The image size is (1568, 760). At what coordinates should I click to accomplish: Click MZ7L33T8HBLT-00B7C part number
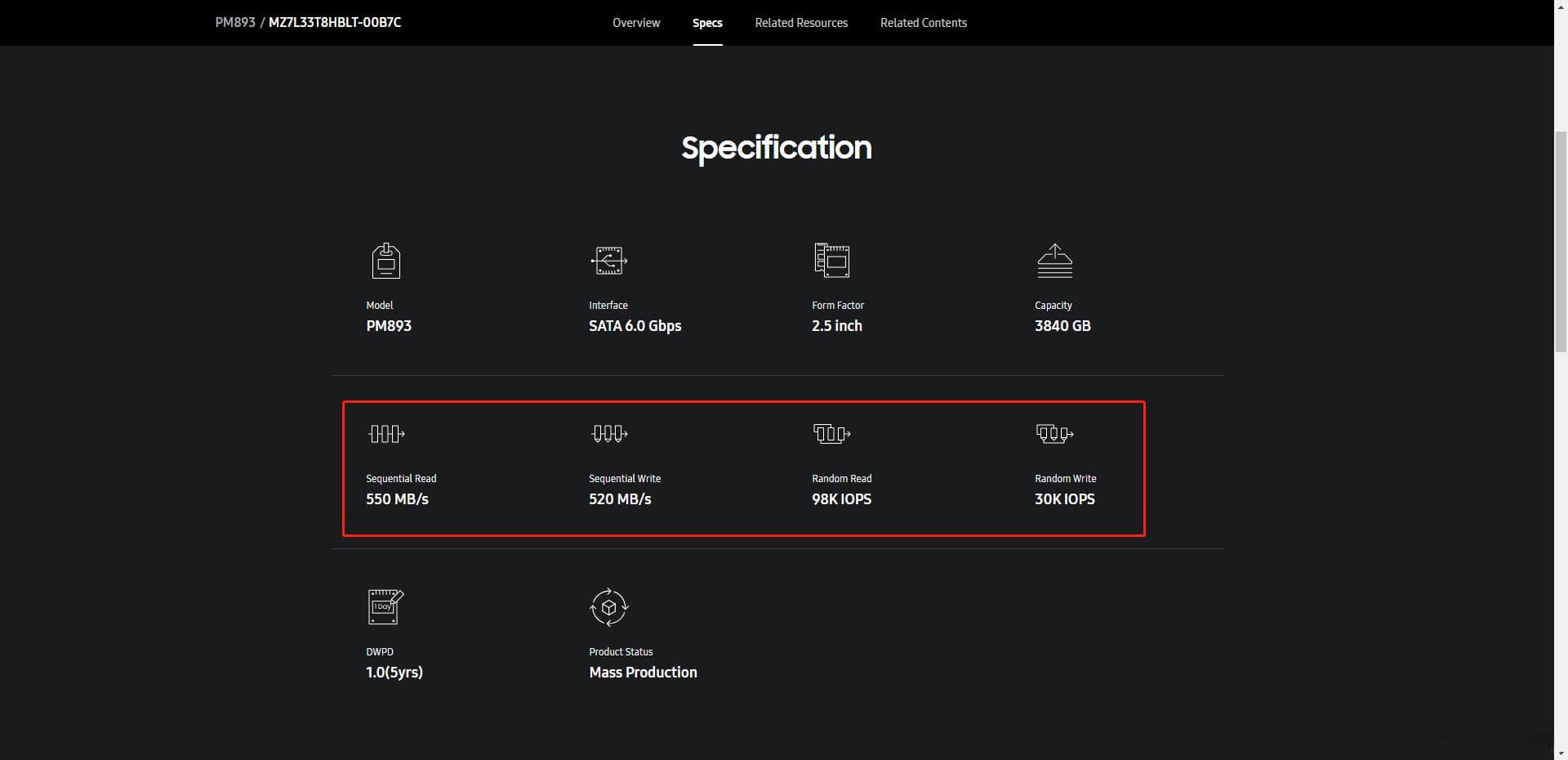pyautogui.click(x=335, y=23)
